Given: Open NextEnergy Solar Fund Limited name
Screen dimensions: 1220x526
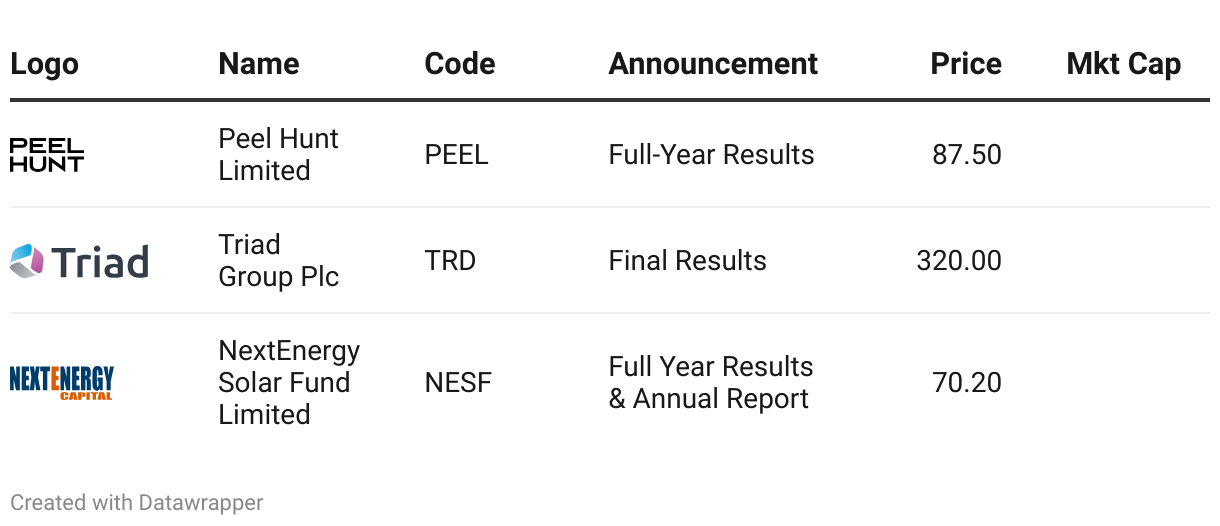Looking at the screenshot, I should (x=290, y=383).
